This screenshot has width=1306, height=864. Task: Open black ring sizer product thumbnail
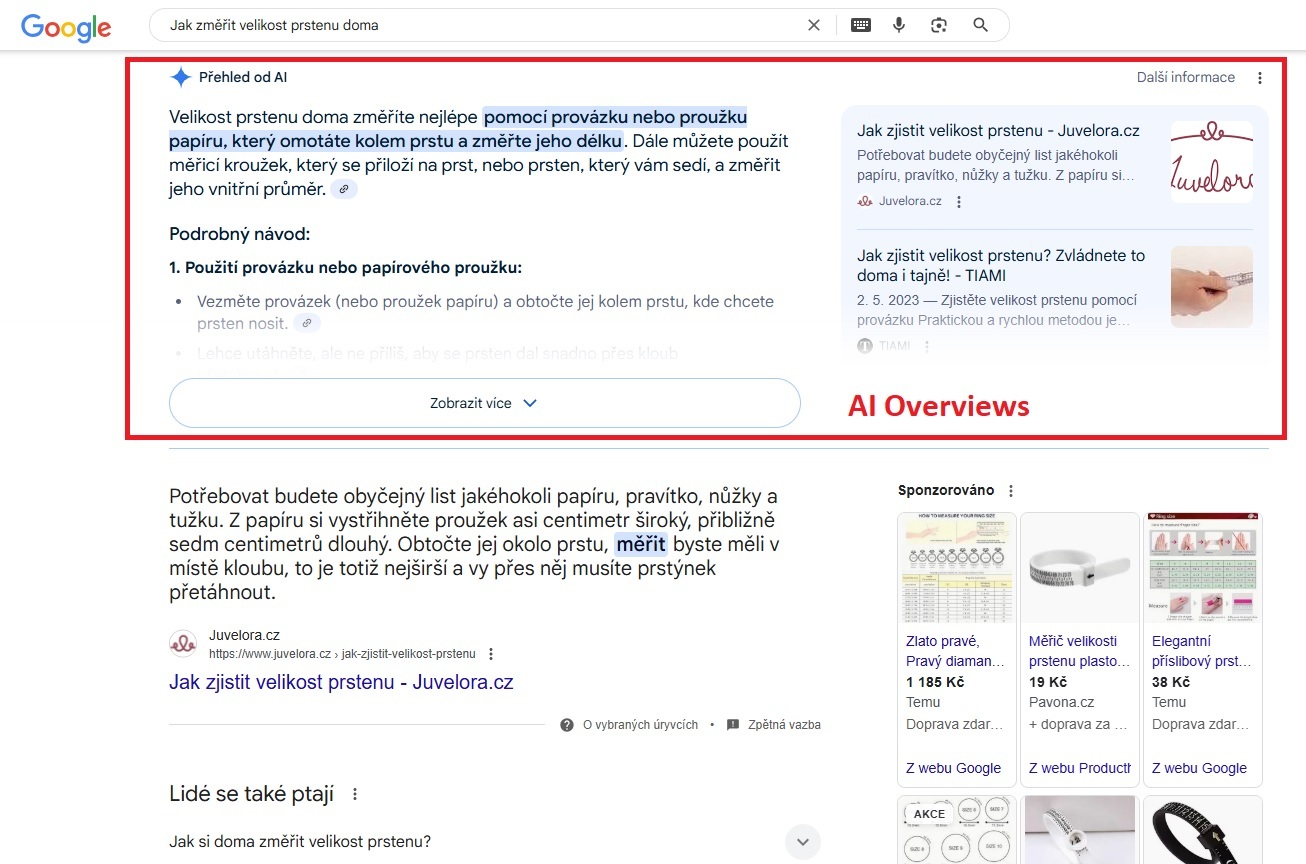1203,830
